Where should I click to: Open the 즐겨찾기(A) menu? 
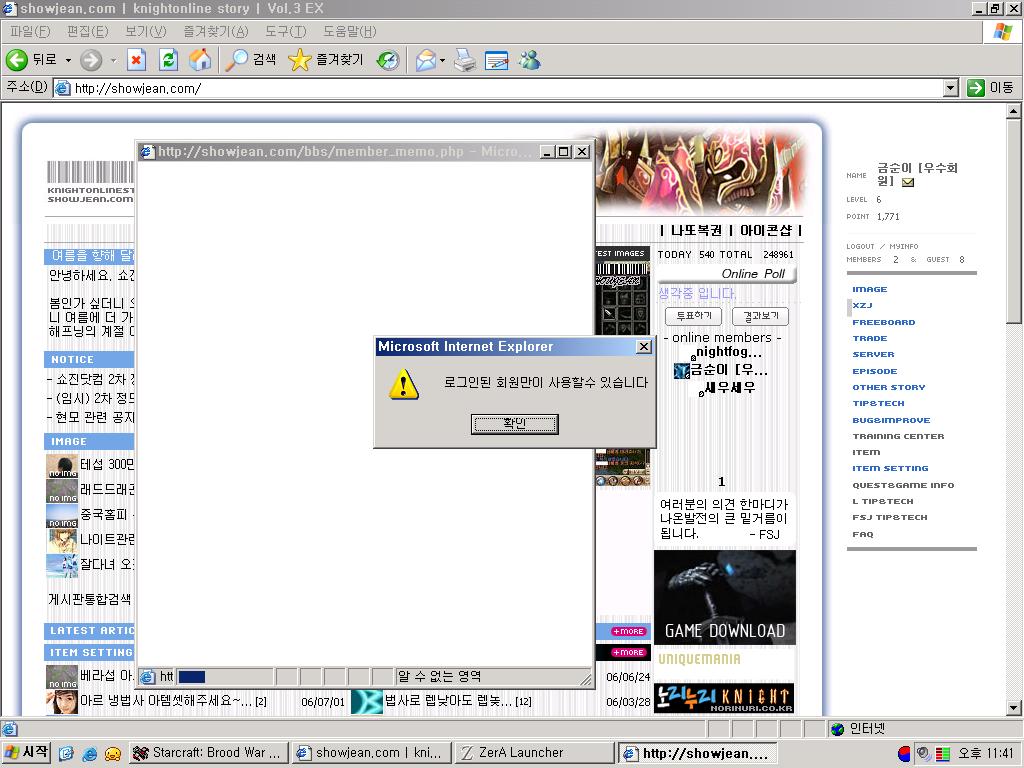coord(216,31)
